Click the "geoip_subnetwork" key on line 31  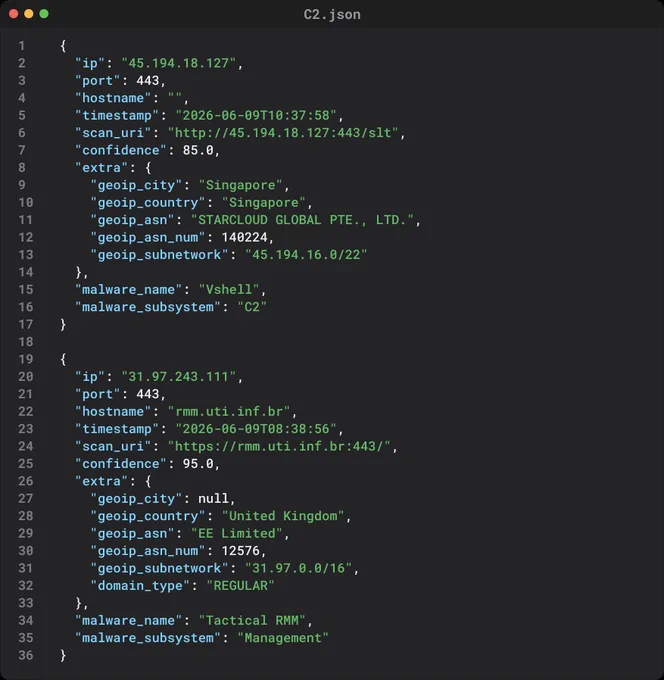[159, 568]
